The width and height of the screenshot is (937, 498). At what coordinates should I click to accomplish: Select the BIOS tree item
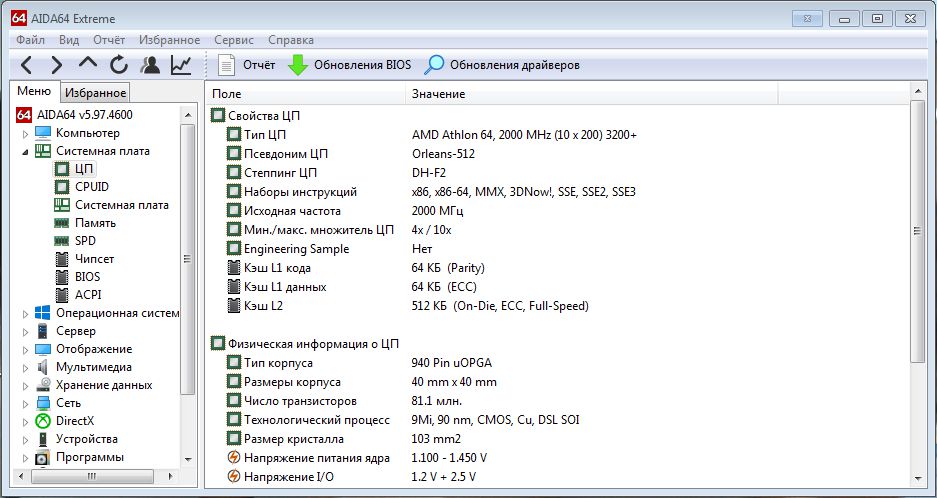coord(88,277)
